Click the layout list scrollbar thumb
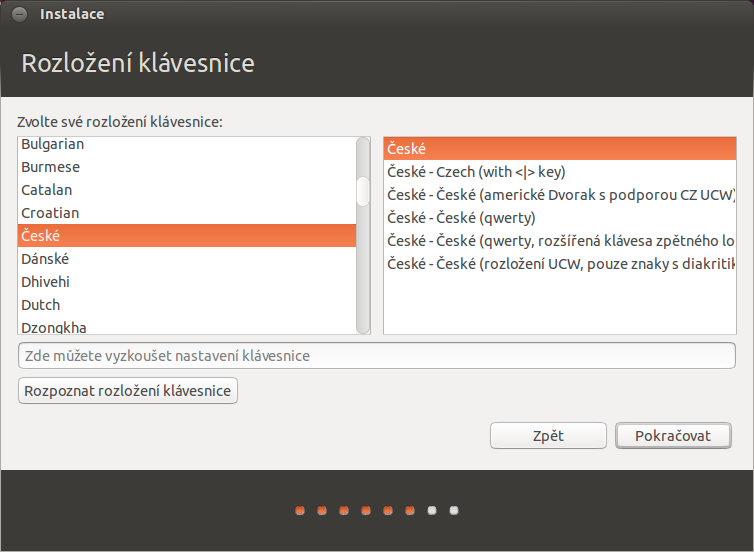Viewport: 754px width, 552px height. pos(363,191)
